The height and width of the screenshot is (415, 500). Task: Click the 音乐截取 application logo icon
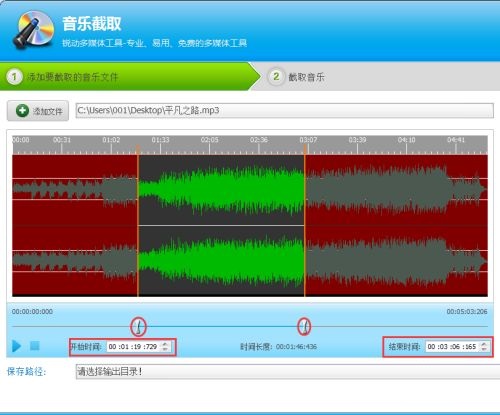33,30
